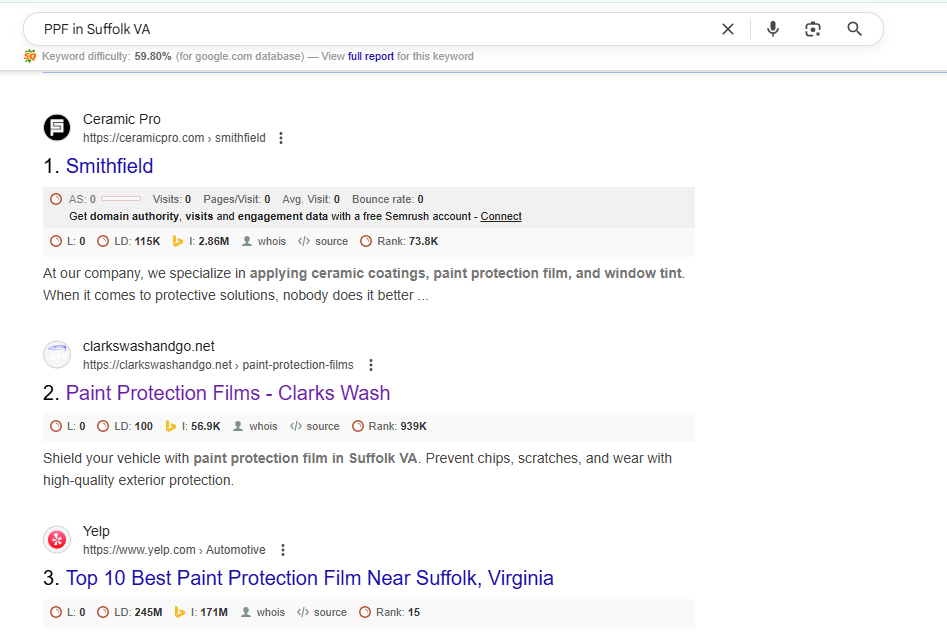Click the clarkswashandgo.net favicon
The image size is (947, 635).
click(x=57, y=355)
